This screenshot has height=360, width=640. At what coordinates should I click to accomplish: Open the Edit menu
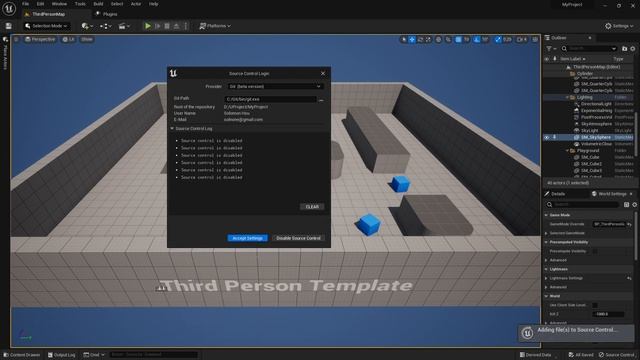click(x=40, y=4)
